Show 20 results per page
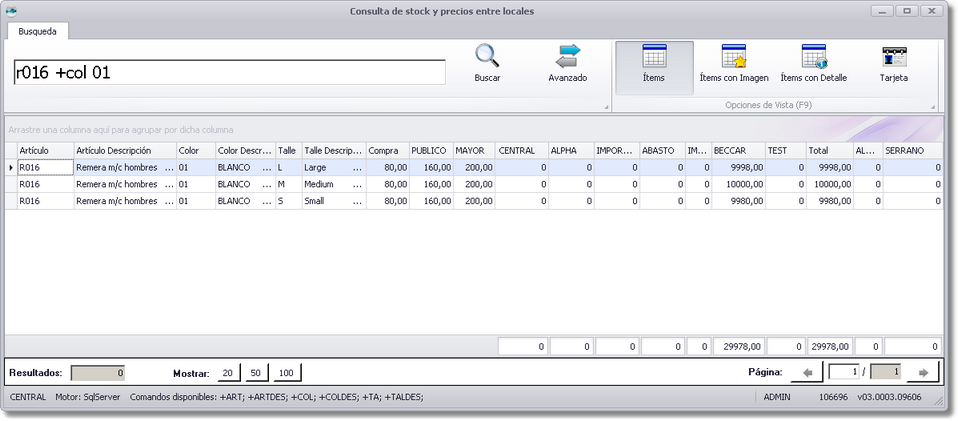The height and width of the screenshot is (421, 958). pyautogui.click(x=227, y=373)
